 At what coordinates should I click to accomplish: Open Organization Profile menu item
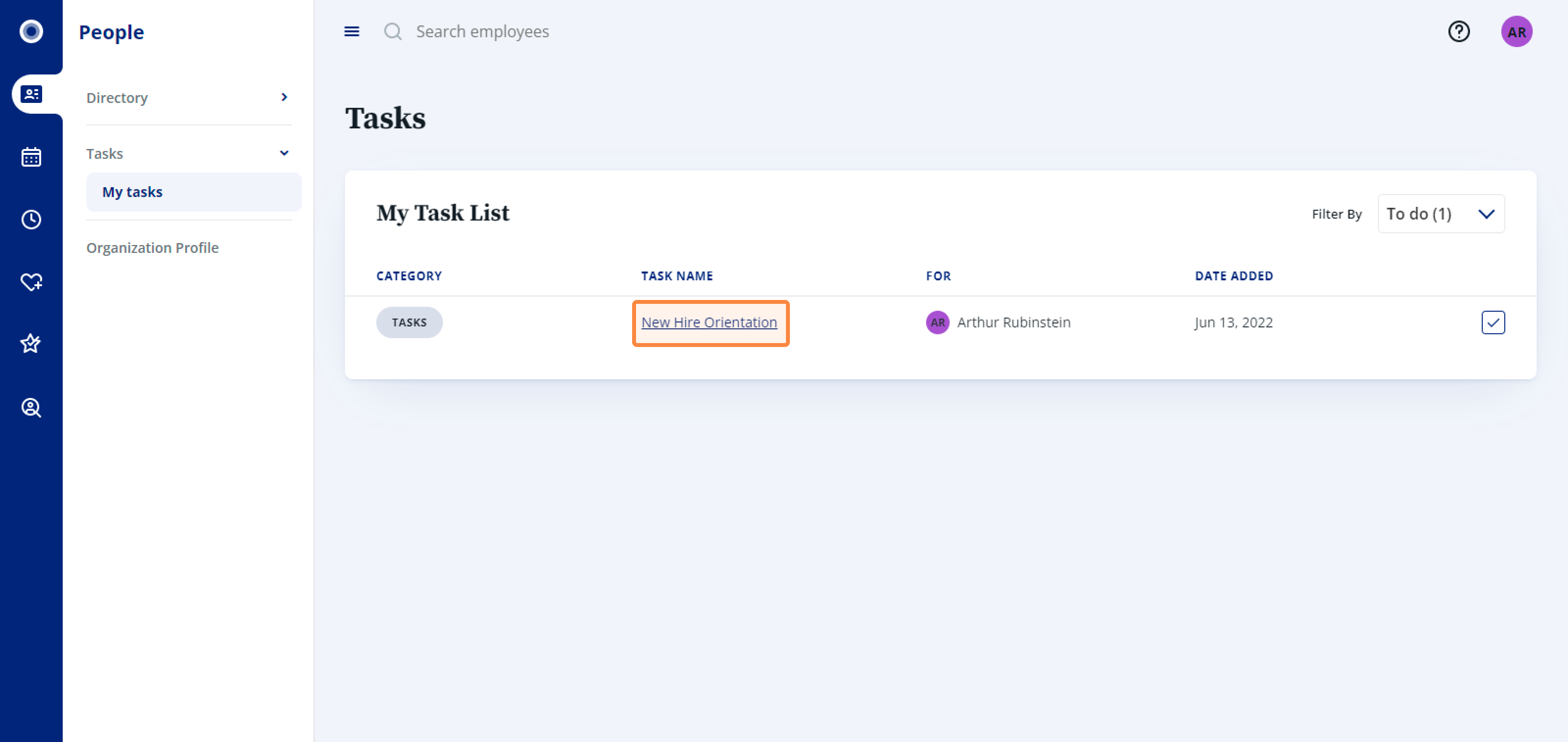152,247
